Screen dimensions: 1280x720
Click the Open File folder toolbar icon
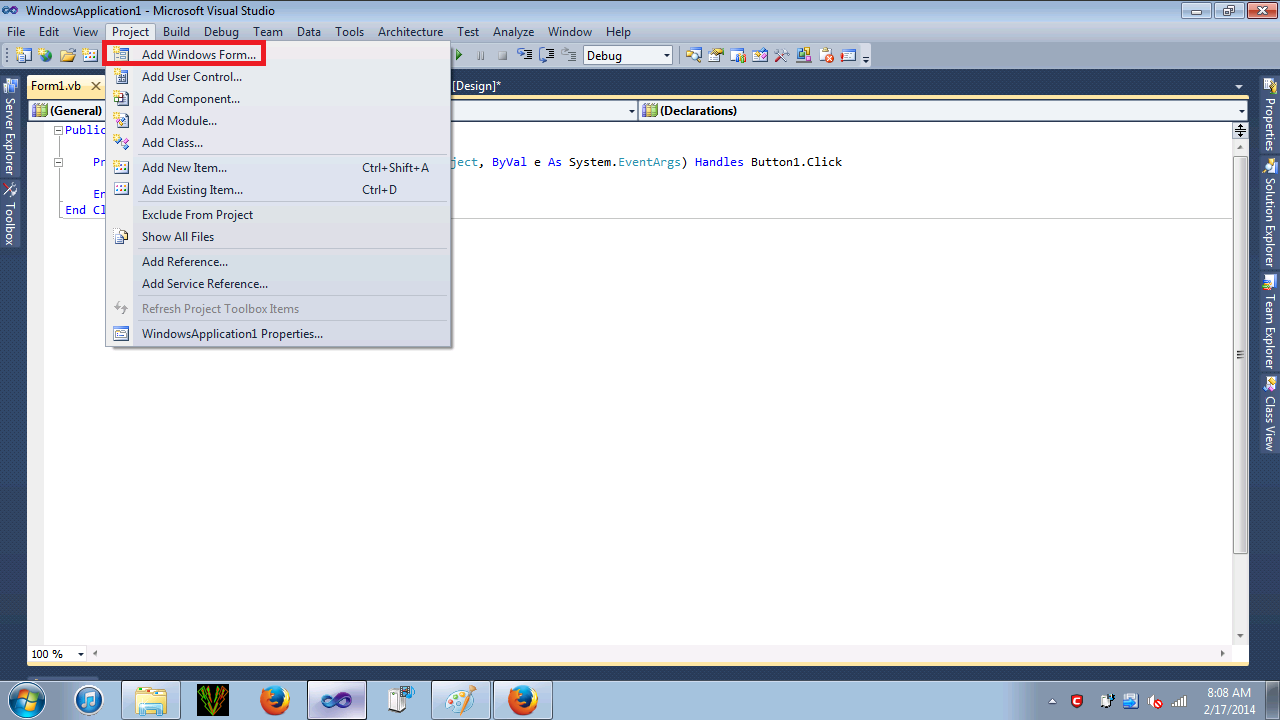click(68, 56)
